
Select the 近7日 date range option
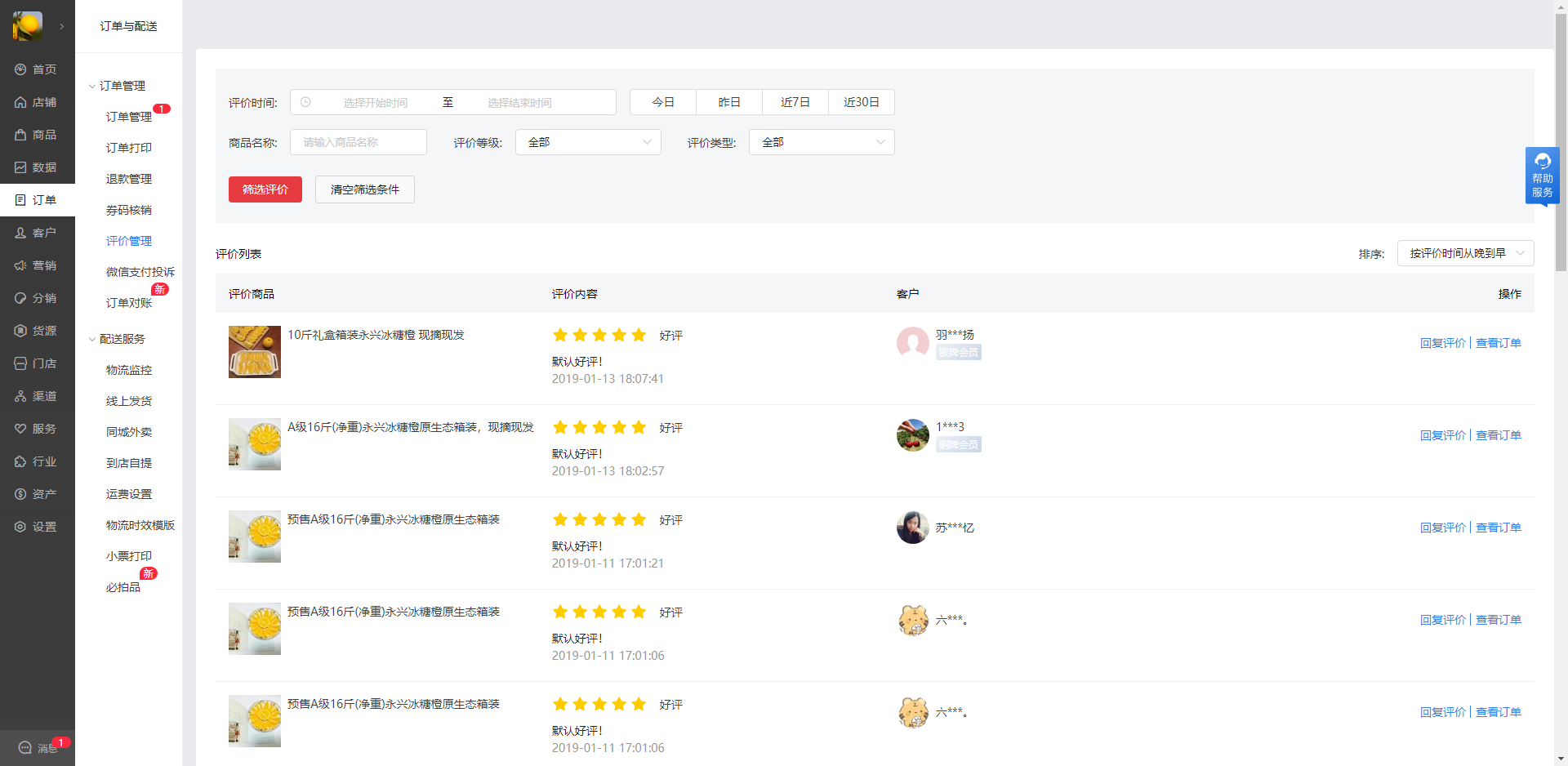[x=795, y=102]
